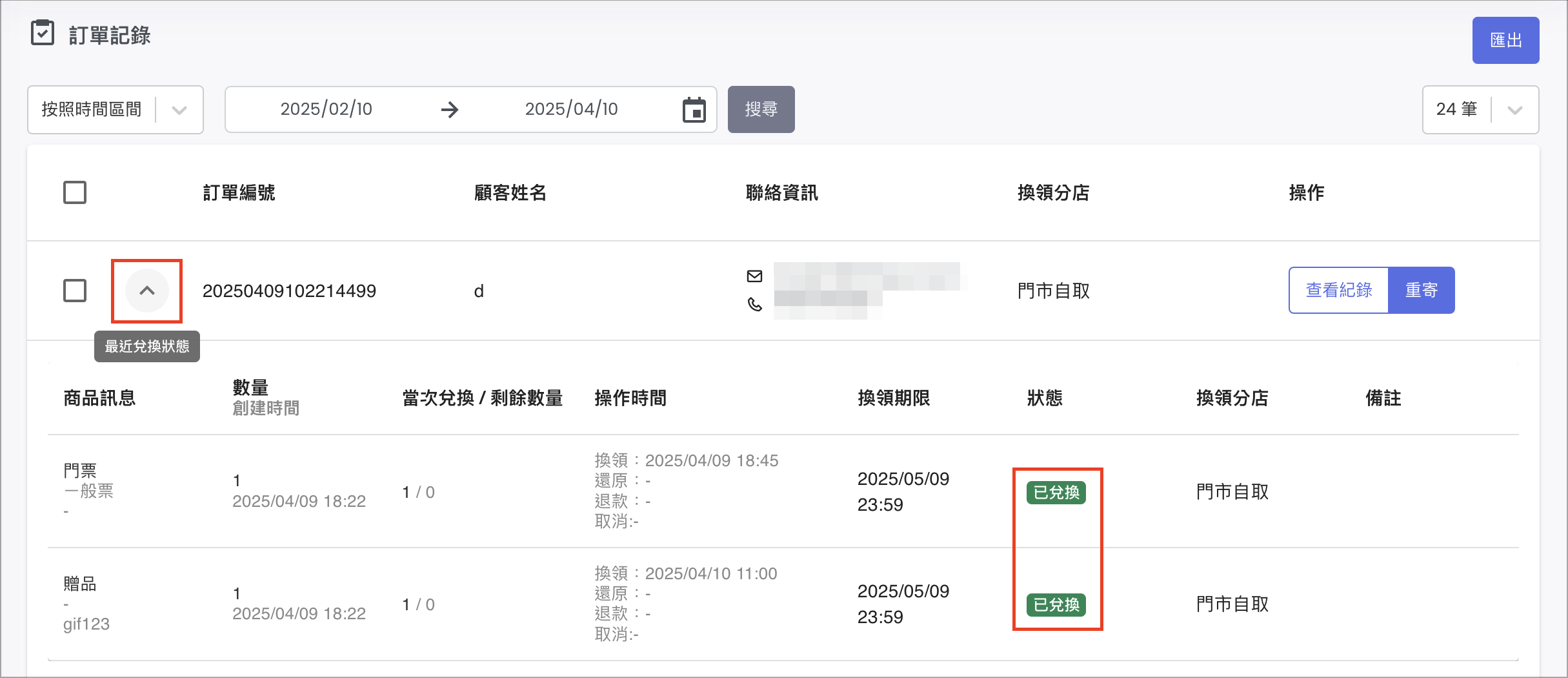
Task: Click the 贈品 product name
Action: tap(80, 584)
